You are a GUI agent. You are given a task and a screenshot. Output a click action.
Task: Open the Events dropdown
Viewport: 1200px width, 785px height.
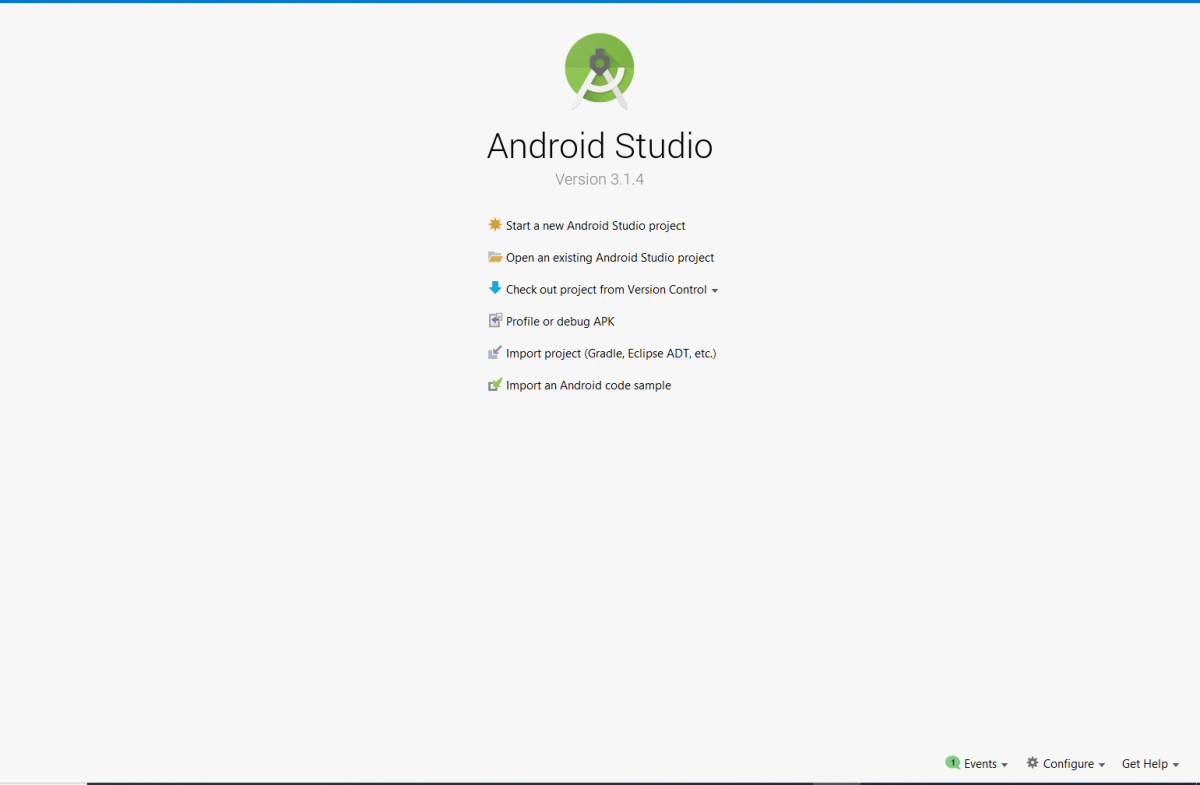985,764
